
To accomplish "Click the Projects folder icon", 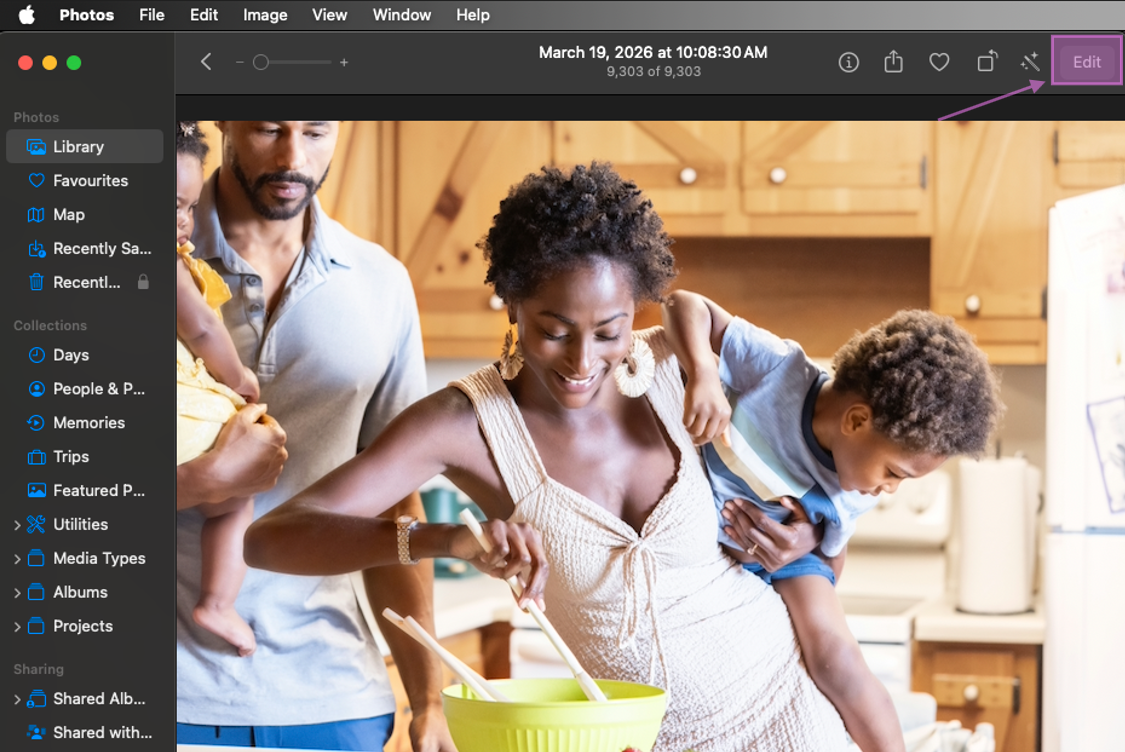I will pos(36,626).
